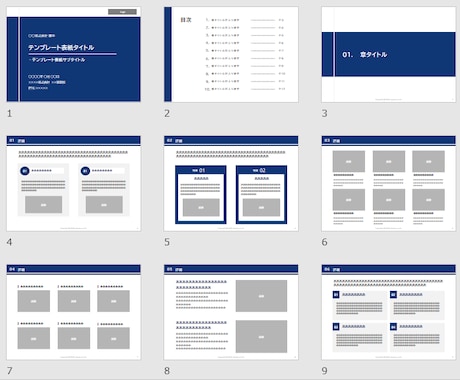
Task: Click the slide number 5 label
Action: click(167, 242)
